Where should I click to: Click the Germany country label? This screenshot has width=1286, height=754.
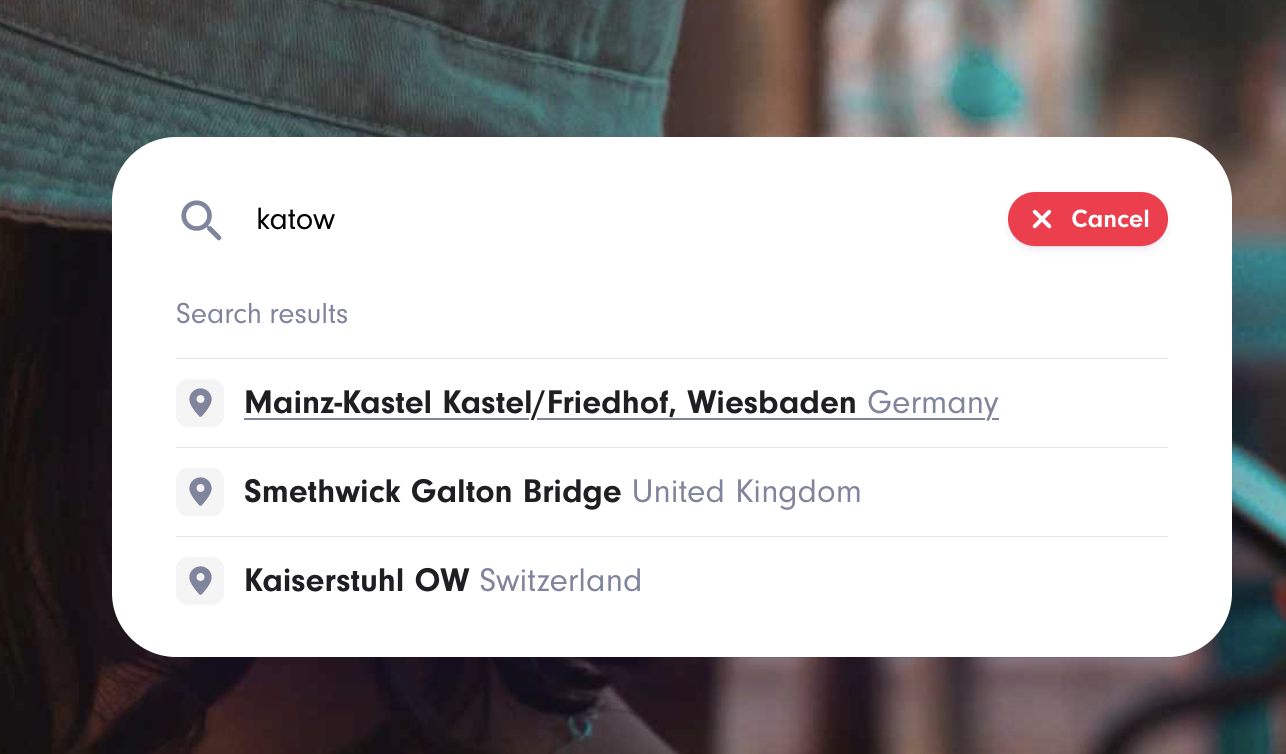933,403
